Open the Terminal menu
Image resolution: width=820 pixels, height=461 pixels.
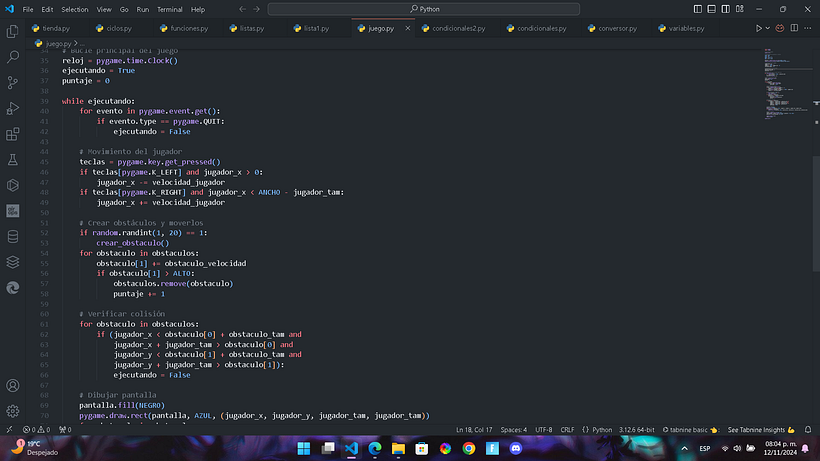tap(169, 9)
